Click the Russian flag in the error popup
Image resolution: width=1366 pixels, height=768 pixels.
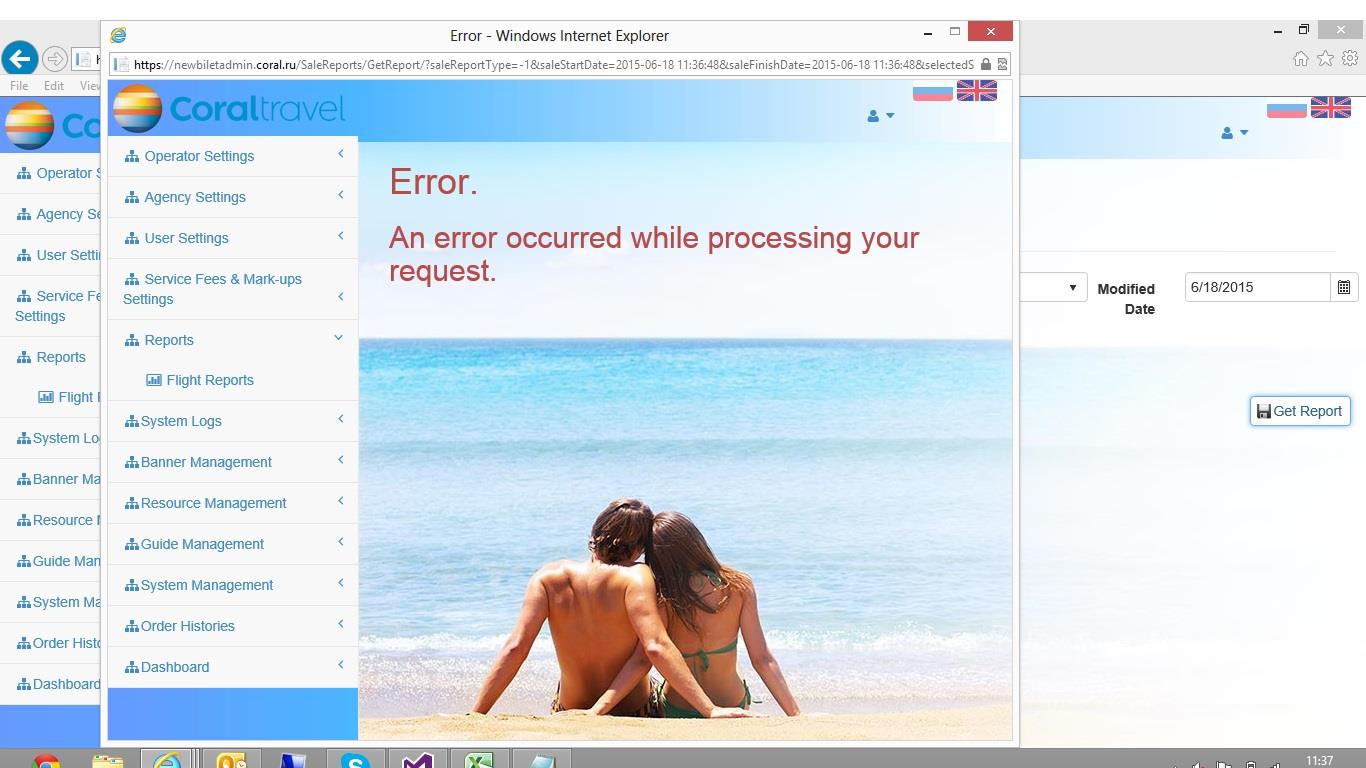click(932, 91)
